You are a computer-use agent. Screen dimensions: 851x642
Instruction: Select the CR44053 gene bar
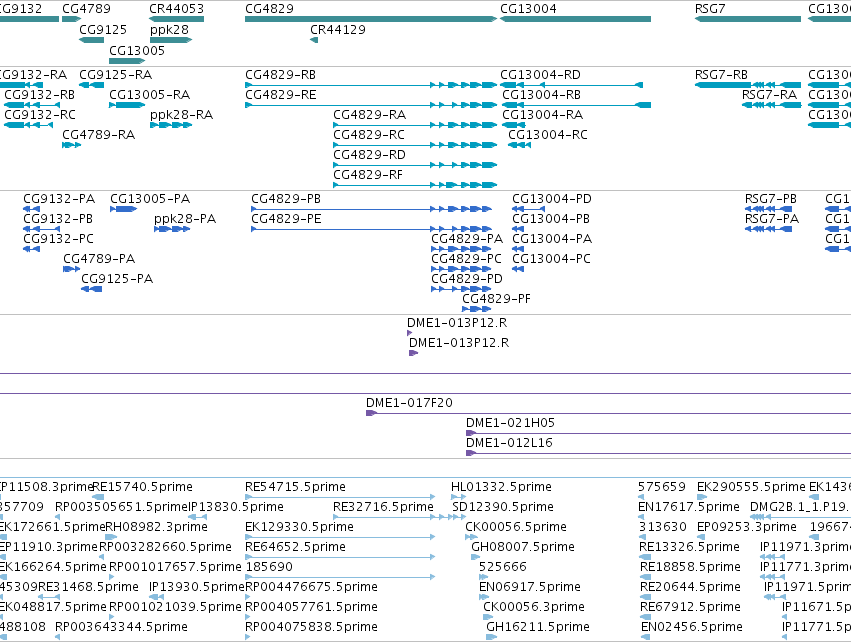coord(176,19)
